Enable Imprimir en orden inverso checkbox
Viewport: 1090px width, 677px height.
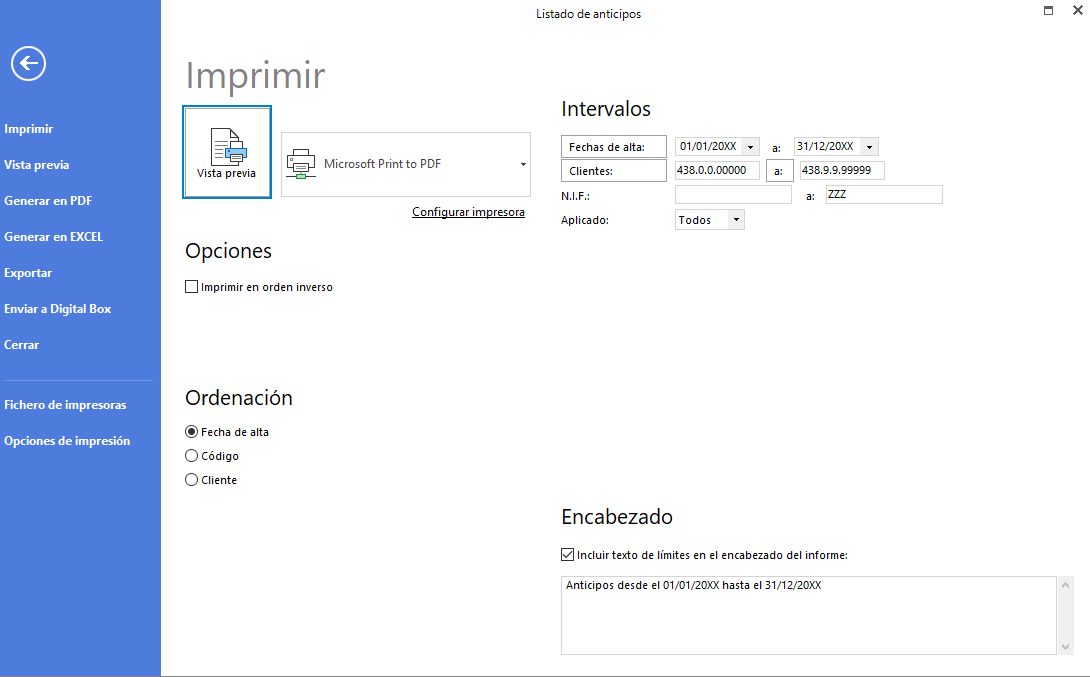pyautogui.click(x=192, y=287)
